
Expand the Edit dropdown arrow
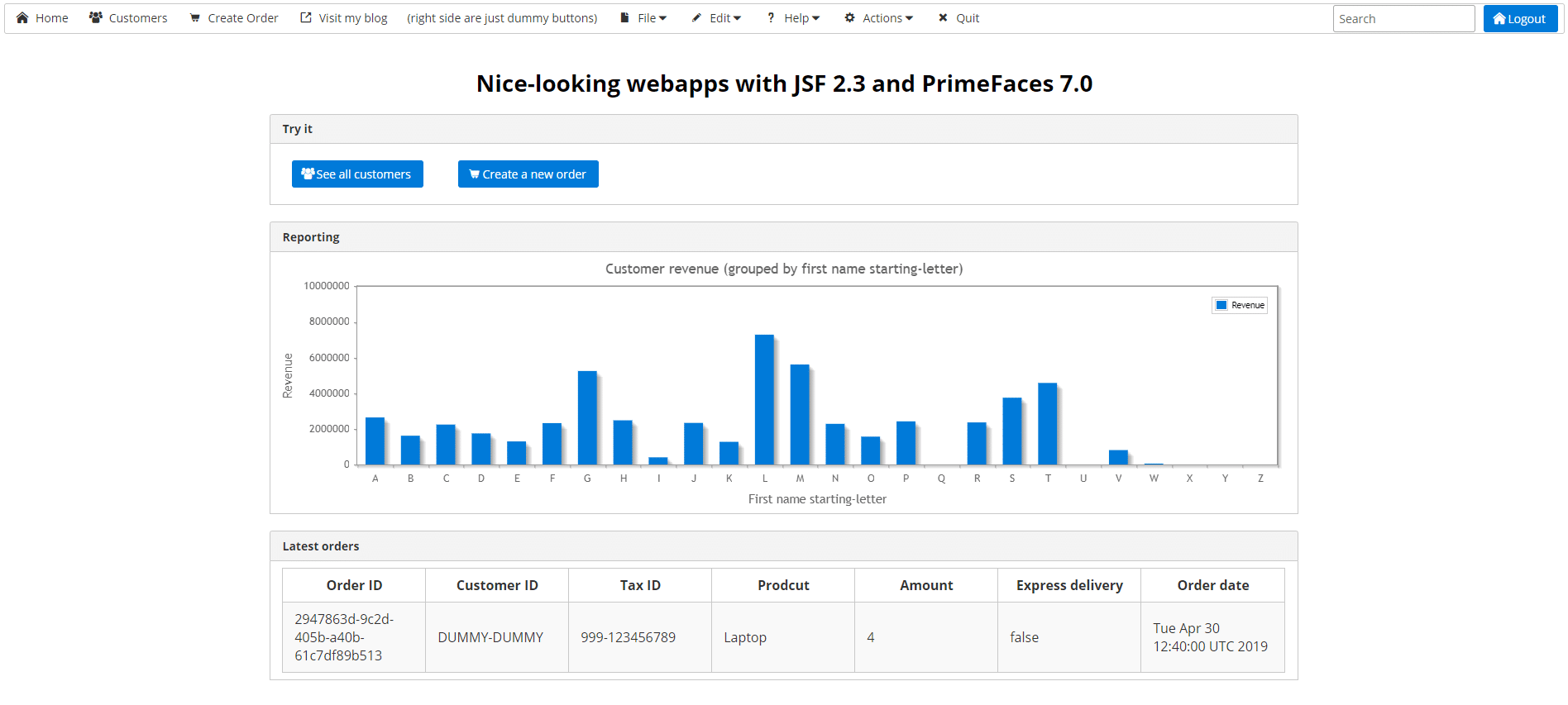coord(737,18)
